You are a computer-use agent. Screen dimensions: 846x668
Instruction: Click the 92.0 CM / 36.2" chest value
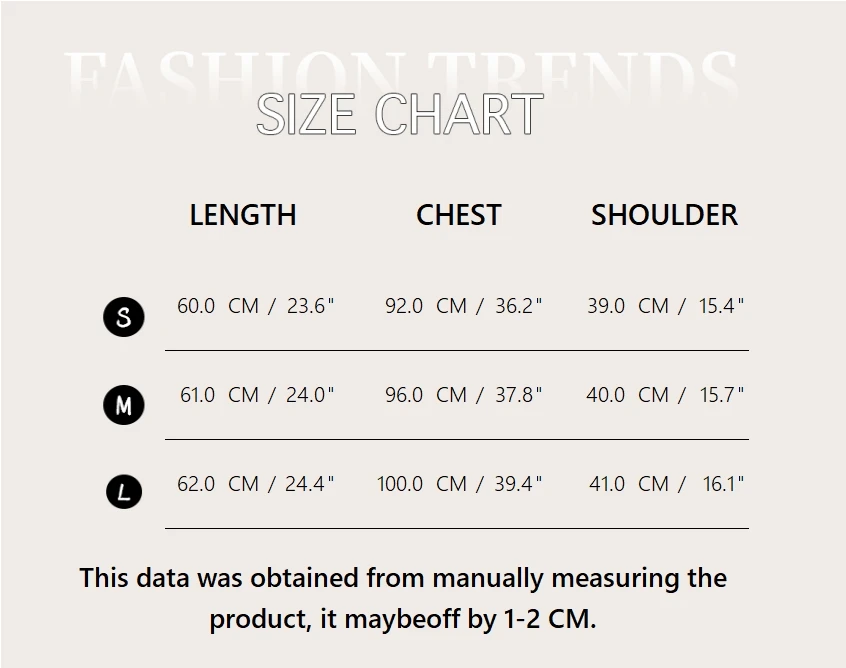pos(463,306)
